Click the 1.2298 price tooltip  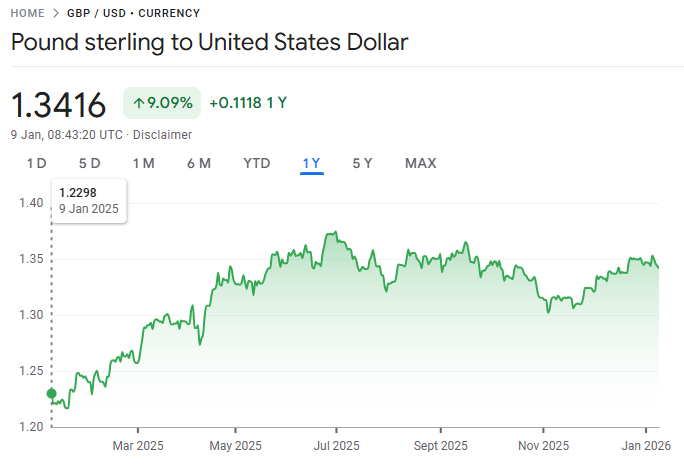[x=89, y=200]
